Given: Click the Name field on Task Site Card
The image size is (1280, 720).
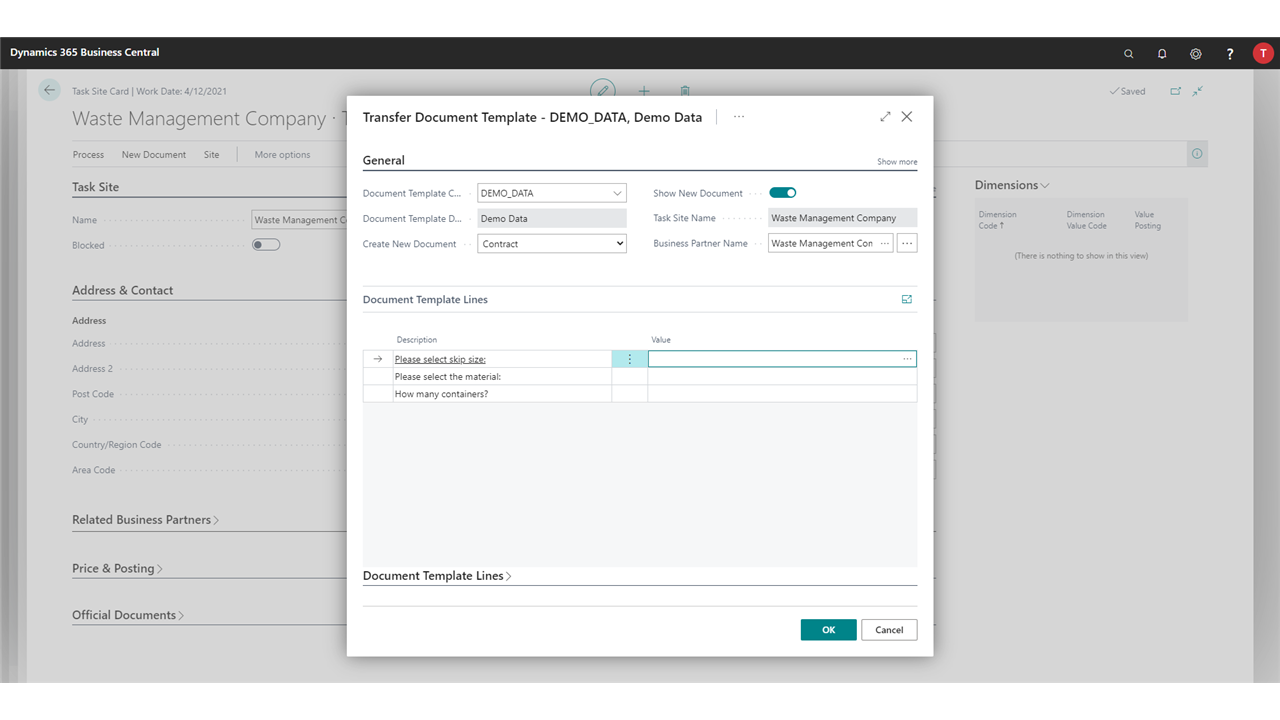Looking at the screenshot, I should pos(299,220).
